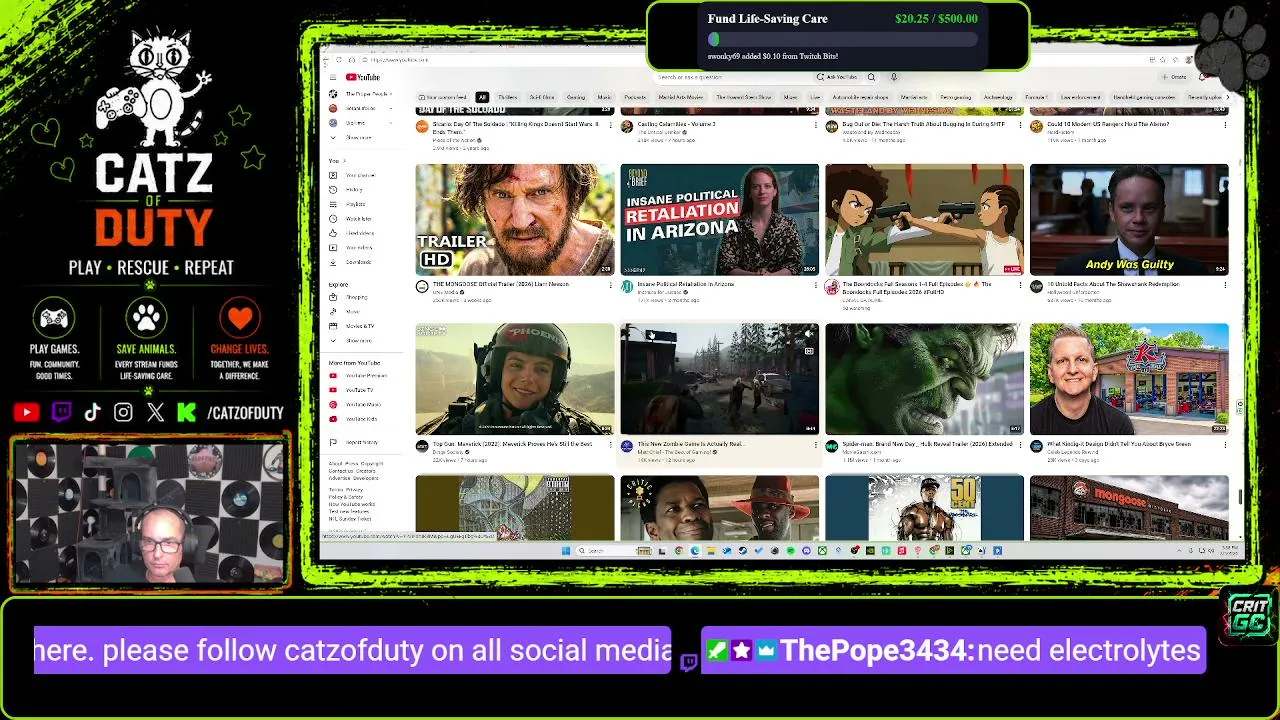Expand the You section chevron
Screen dimensions: 1280x720
click(344, 160)
